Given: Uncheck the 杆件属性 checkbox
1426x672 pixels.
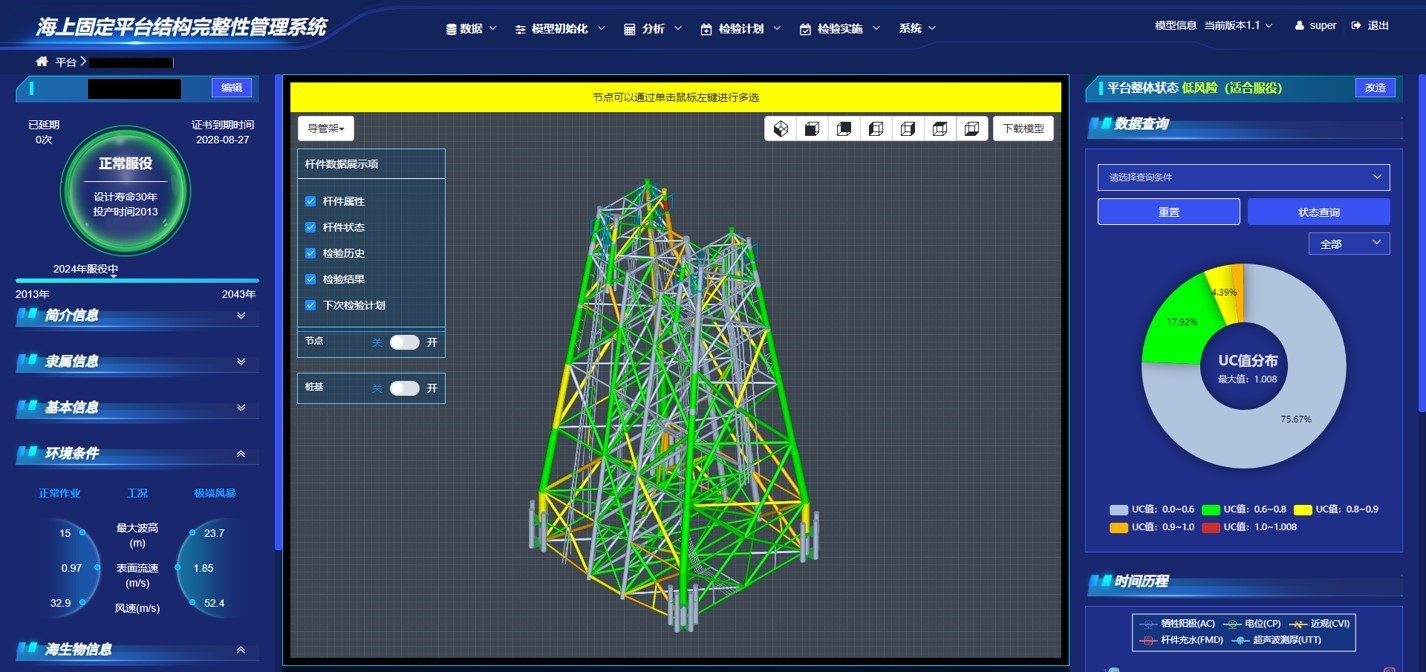Looking at the screenshot, I should (311, 202).
